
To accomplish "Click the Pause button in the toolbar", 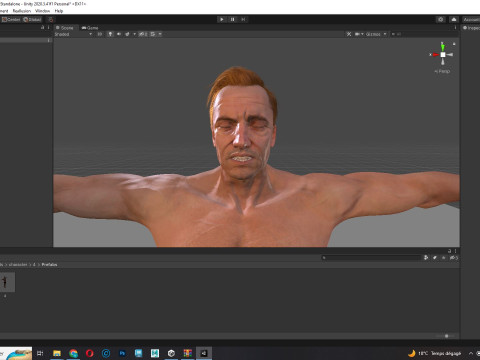I will click(x=233, y=20).
